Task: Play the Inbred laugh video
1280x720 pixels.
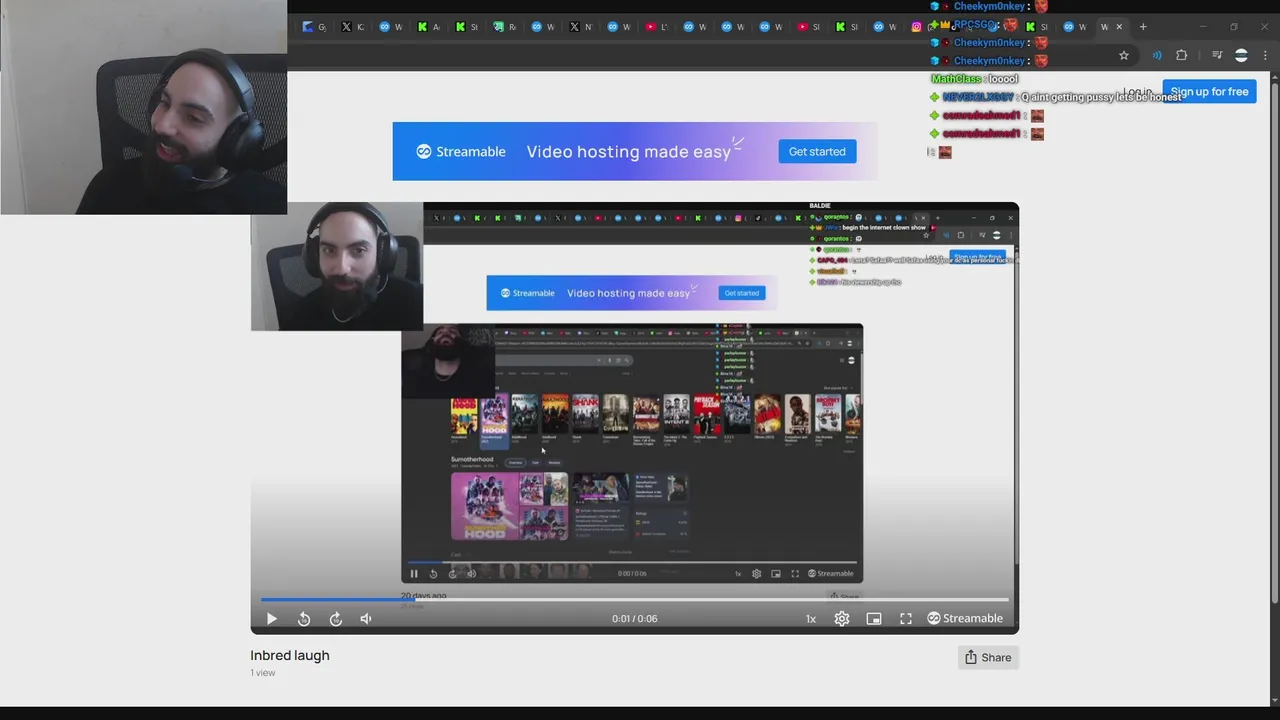Action: pos(271,619)
